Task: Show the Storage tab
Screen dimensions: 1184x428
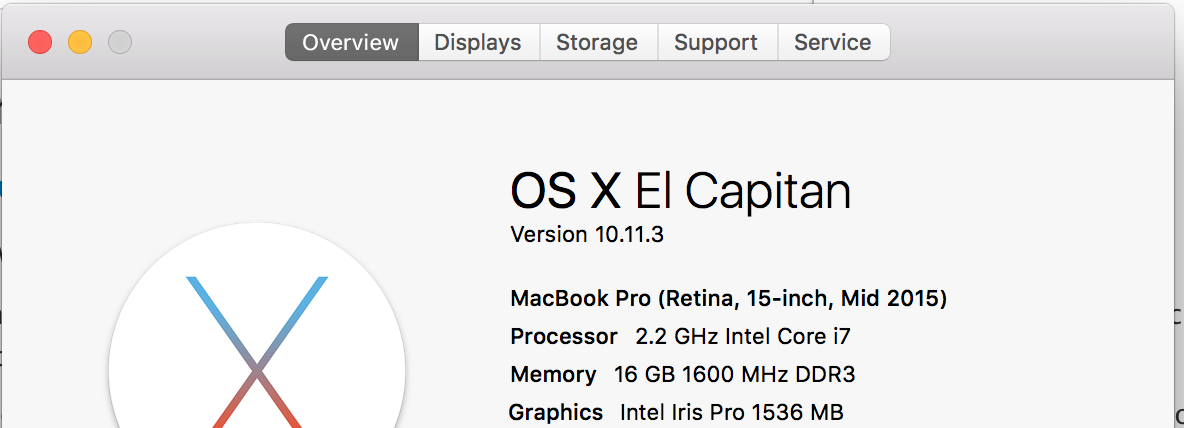Action: [597, 42]
